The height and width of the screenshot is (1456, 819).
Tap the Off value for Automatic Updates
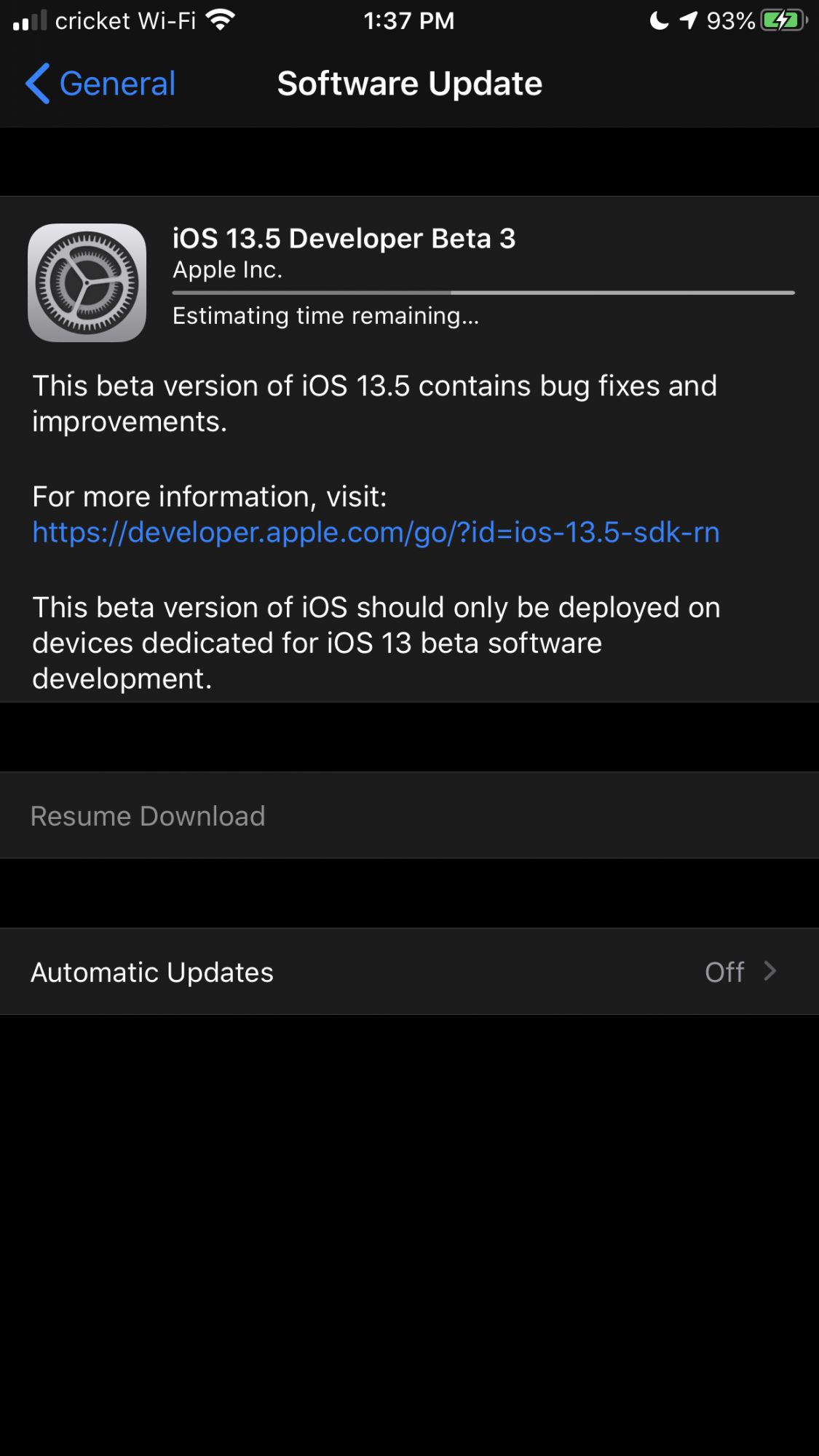pyautogui.click(x=724, y=972)
